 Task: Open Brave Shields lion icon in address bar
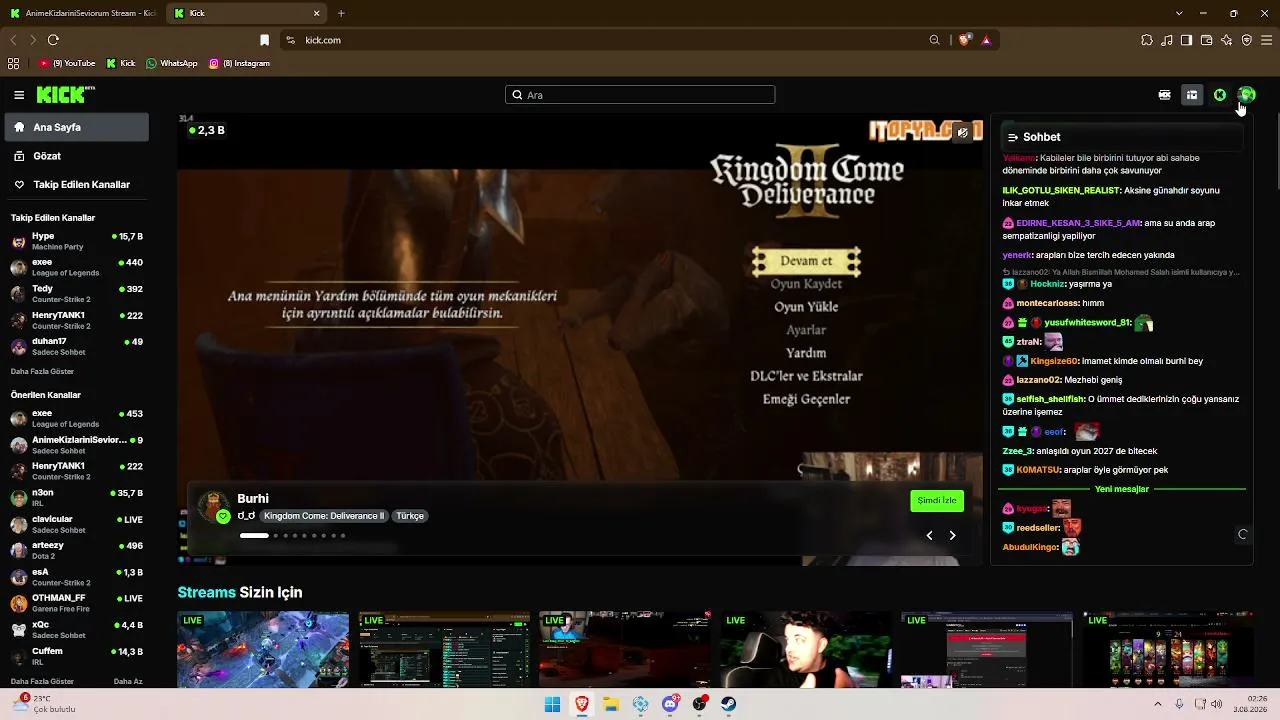pyautogui.click(x=965, y=40)
